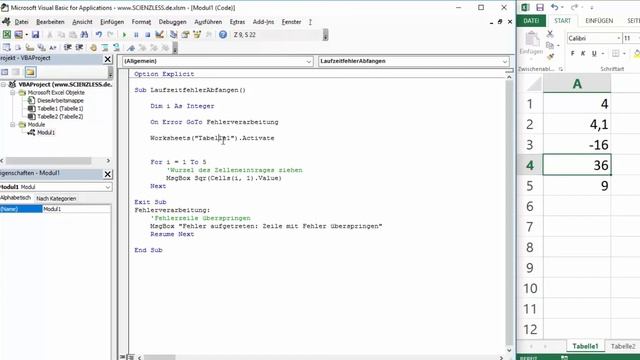The width and height of the screenshot is (640, 360).
Task: Click the Insert UserForm icon in VBA toolbar
Action: [x=18, y=35]
